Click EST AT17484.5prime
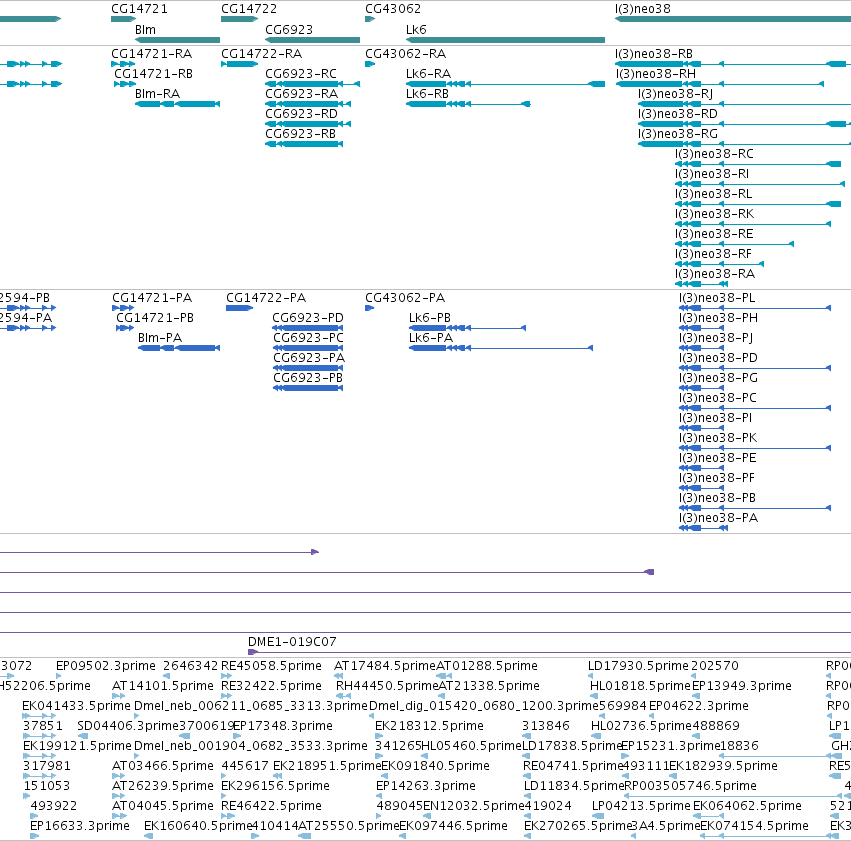Image resolution: width=851 pixels, height=841 pixels. pyautogui.click(x=385, y=666)
